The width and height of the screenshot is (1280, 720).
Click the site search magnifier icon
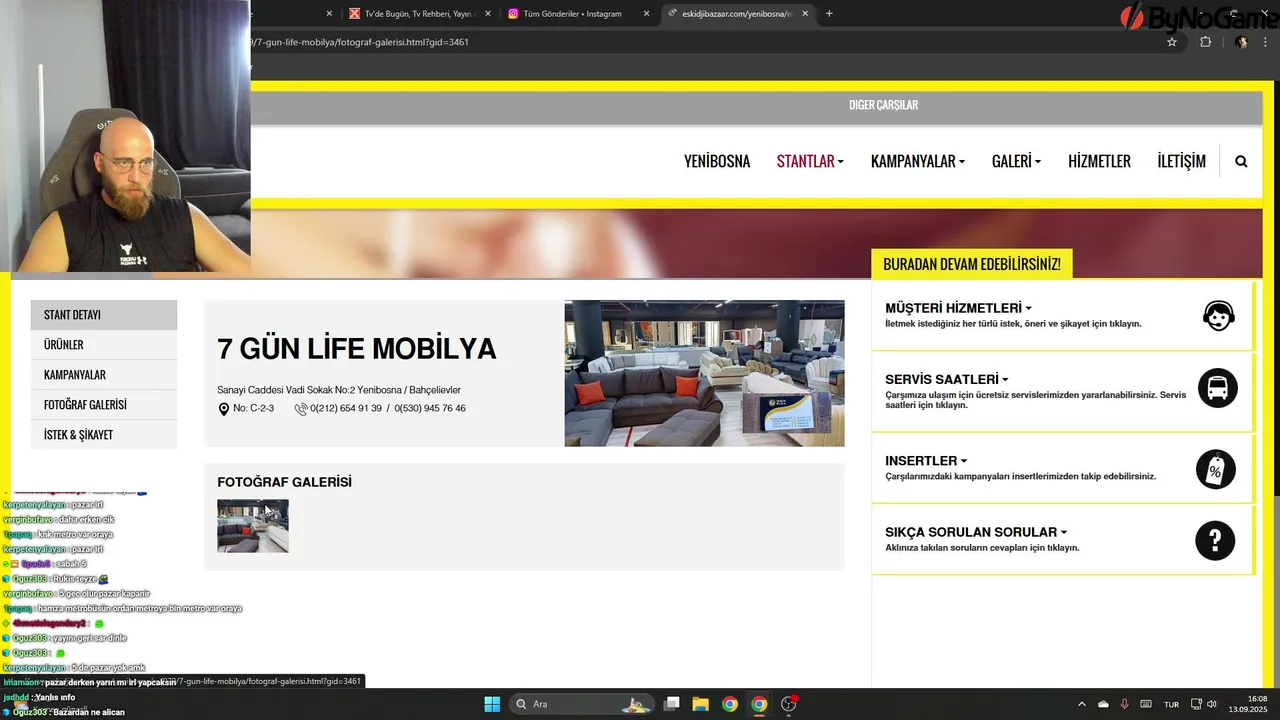[x=1241, y=161]
